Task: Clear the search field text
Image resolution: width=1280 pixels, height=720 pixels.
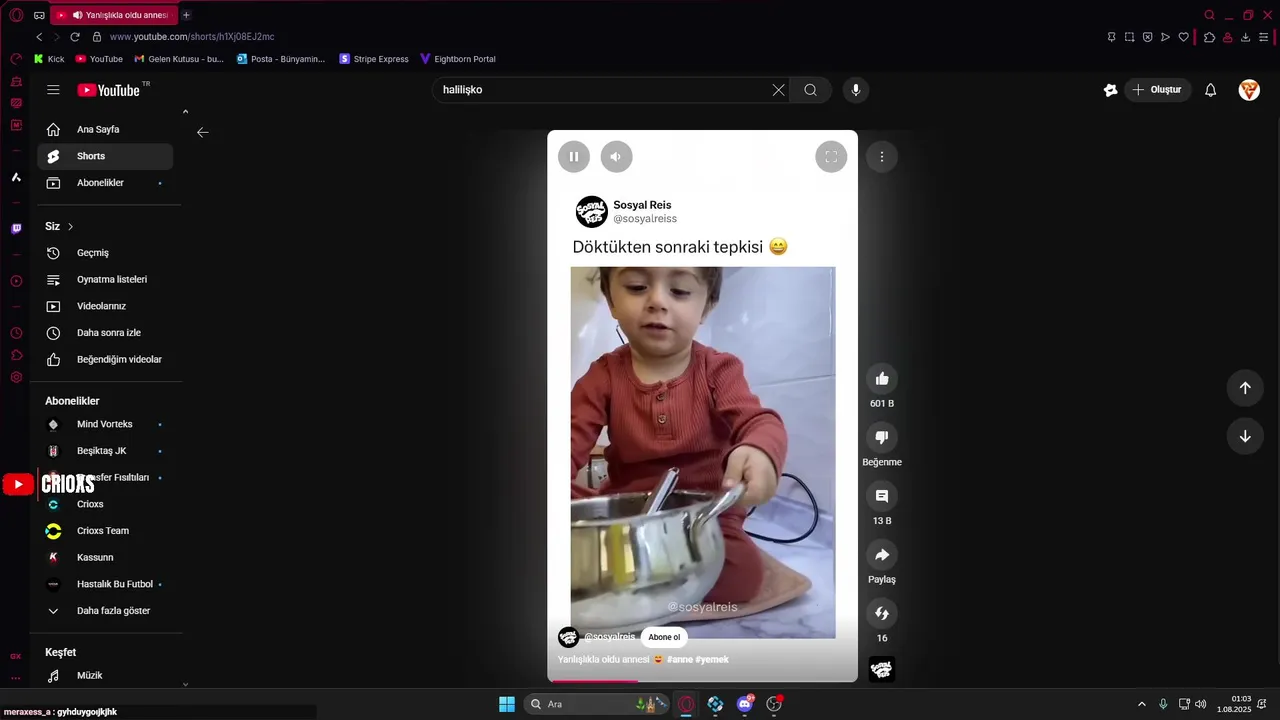Action: point(778,90)
